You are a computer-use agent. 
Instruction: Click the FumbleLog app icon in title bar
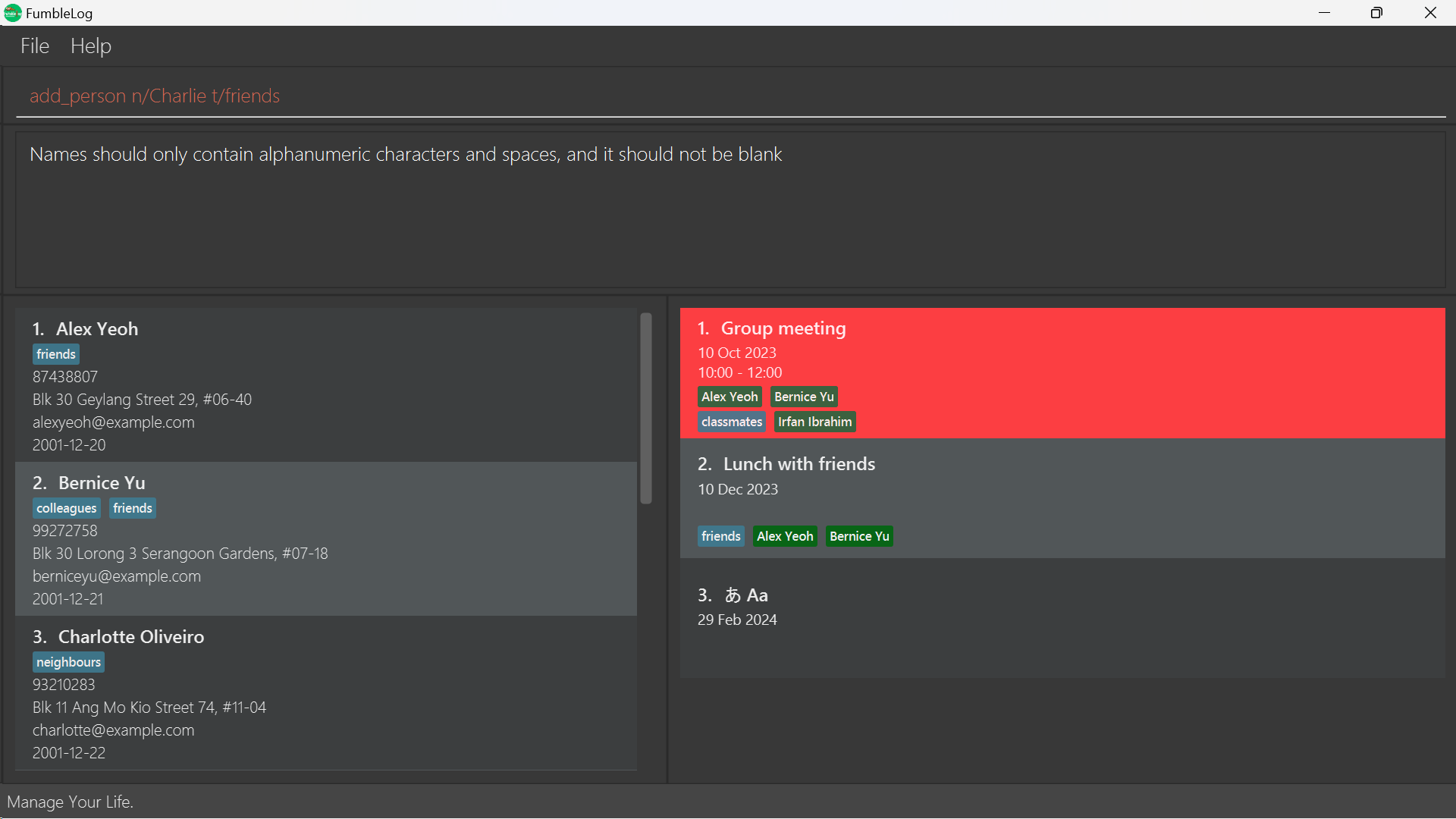[x=12, y=13]
